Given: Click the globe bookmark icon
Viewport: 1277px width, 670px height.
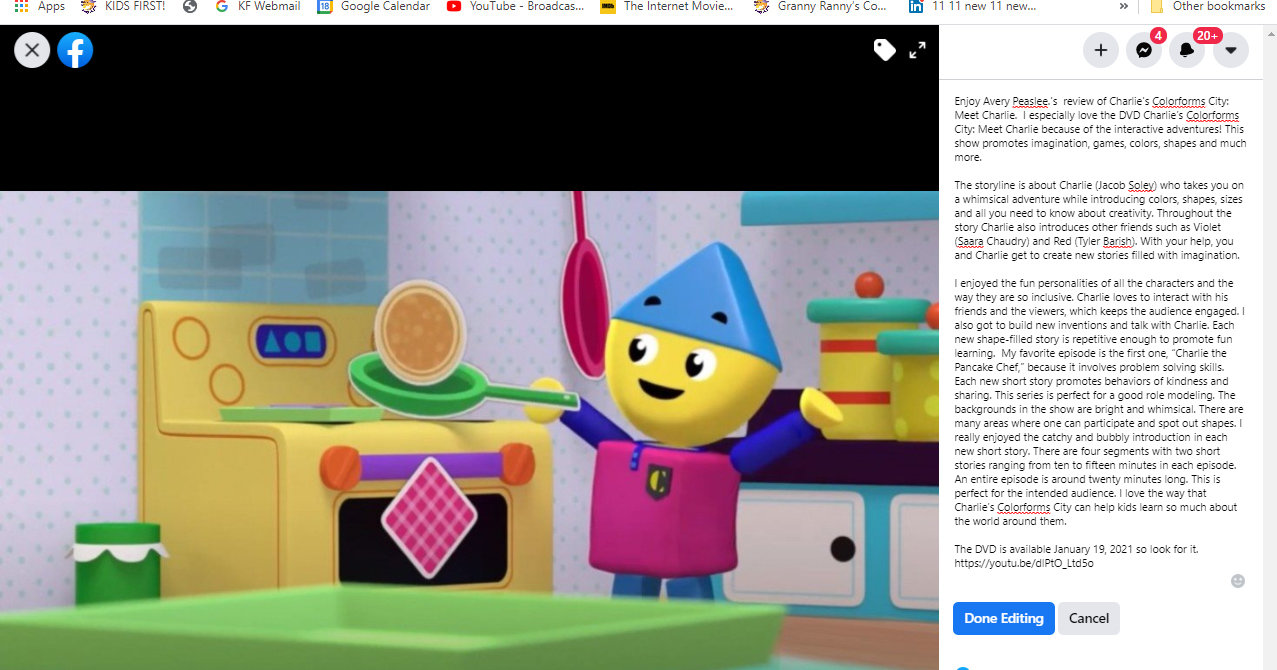Looking at the screenshot, I should (x=190, y=6).
